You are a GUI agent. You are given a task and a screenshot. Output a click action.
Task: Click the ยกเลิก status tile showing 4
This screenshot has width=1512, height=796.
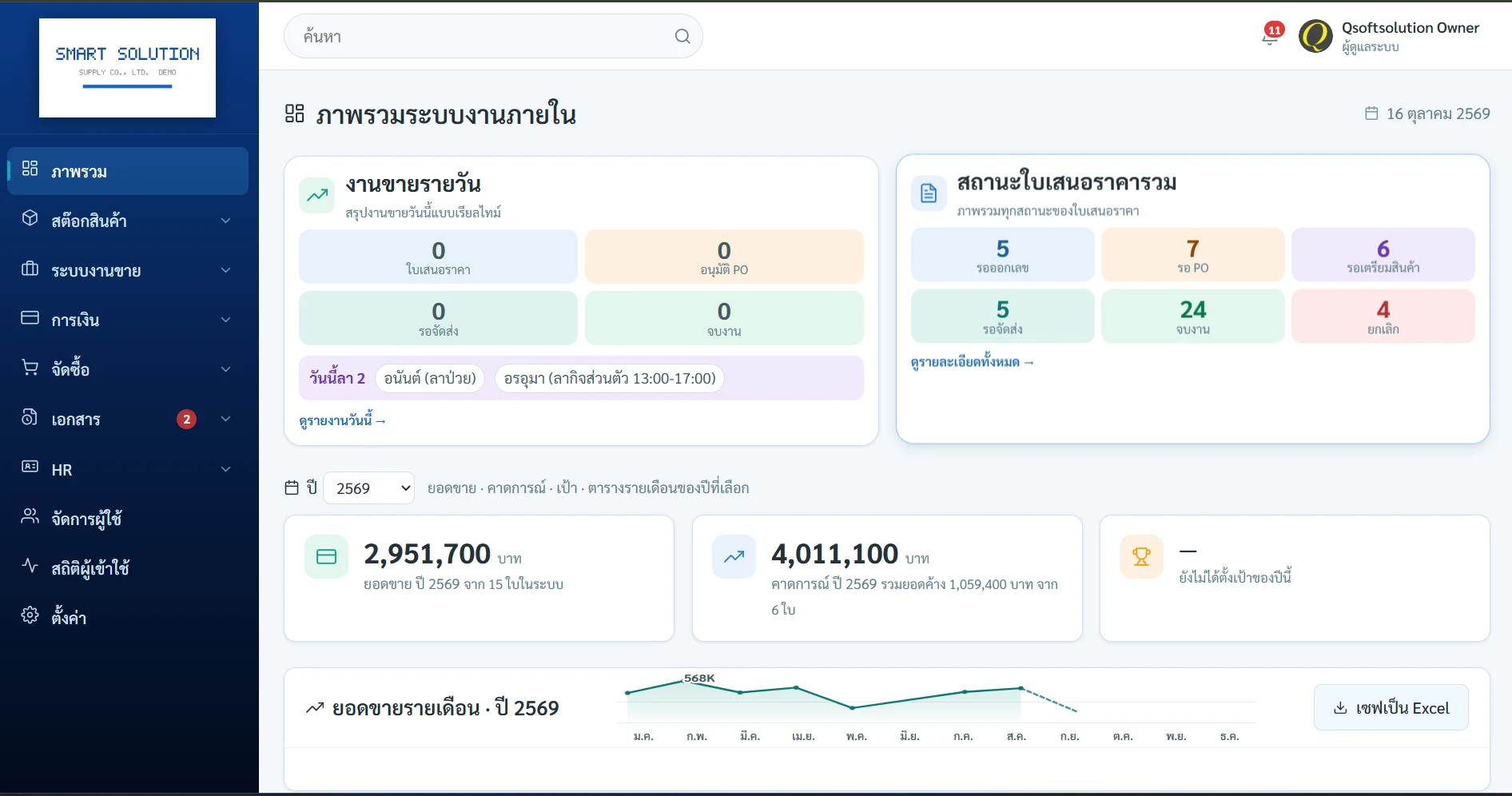click(x=1383, y=316)
